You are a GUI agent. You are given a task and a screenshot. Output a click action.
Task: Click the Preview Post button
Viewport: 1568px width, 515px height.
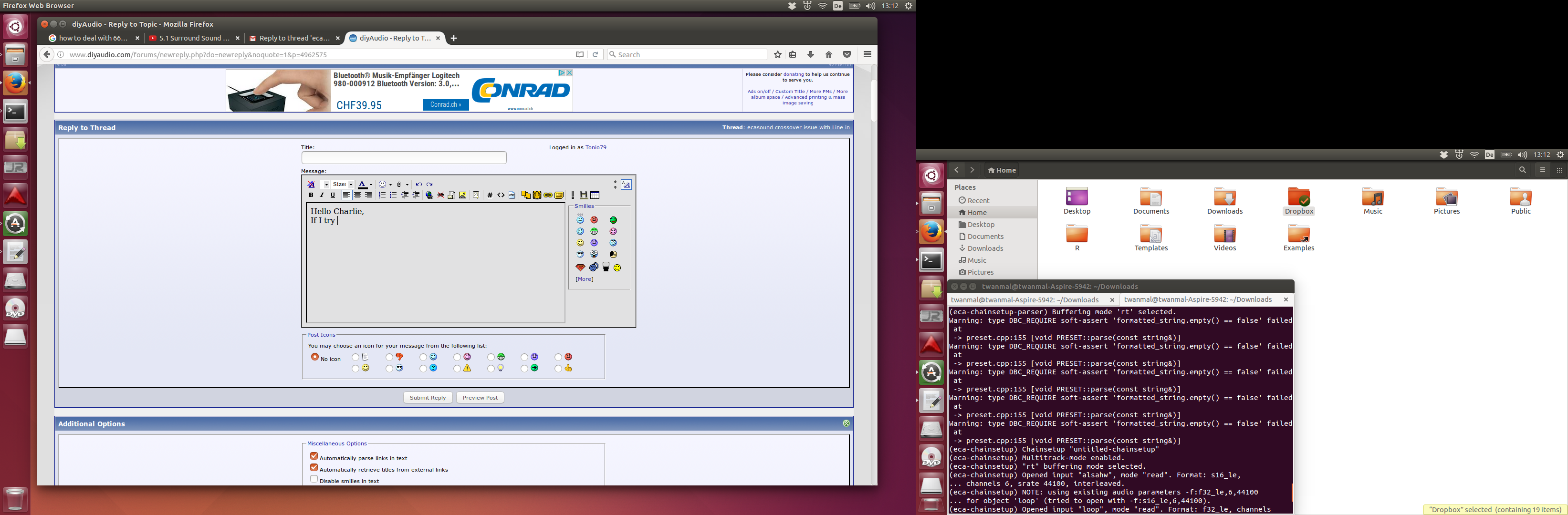480,398
